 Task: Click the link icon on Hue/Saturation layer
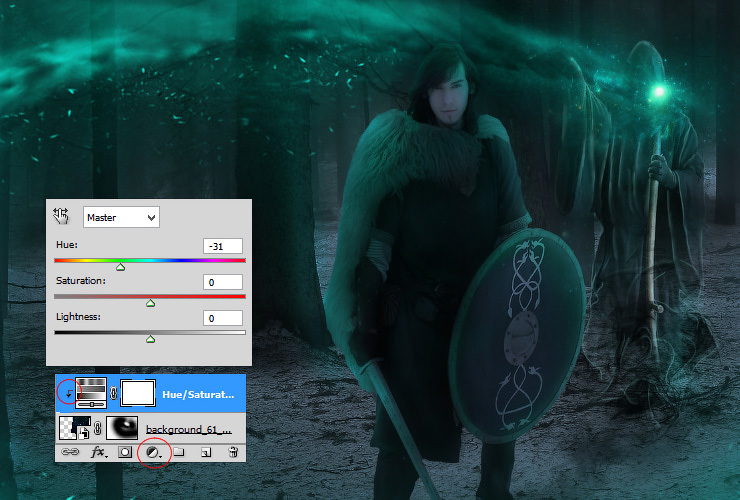pyautogui.click(x=113, y=393)
